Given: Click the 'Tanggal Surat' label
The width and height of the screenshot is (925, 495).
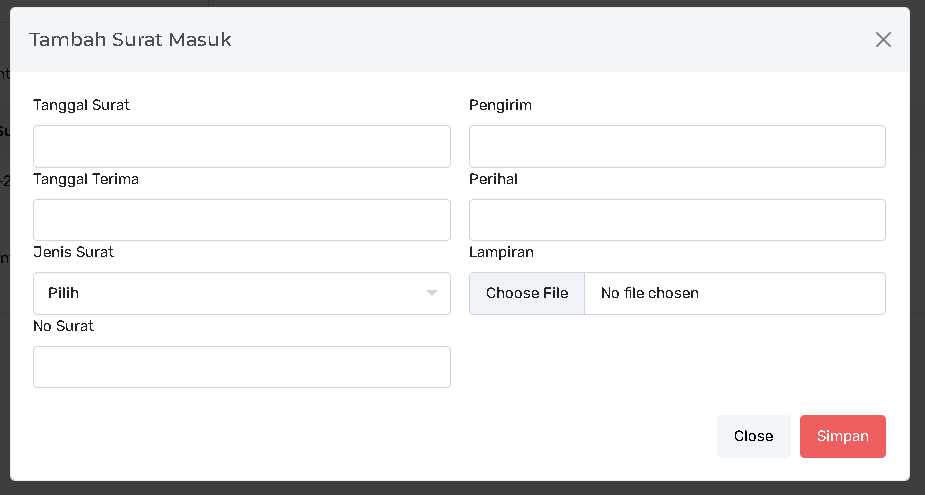Looking at the screenshot, I should point(82,105).
